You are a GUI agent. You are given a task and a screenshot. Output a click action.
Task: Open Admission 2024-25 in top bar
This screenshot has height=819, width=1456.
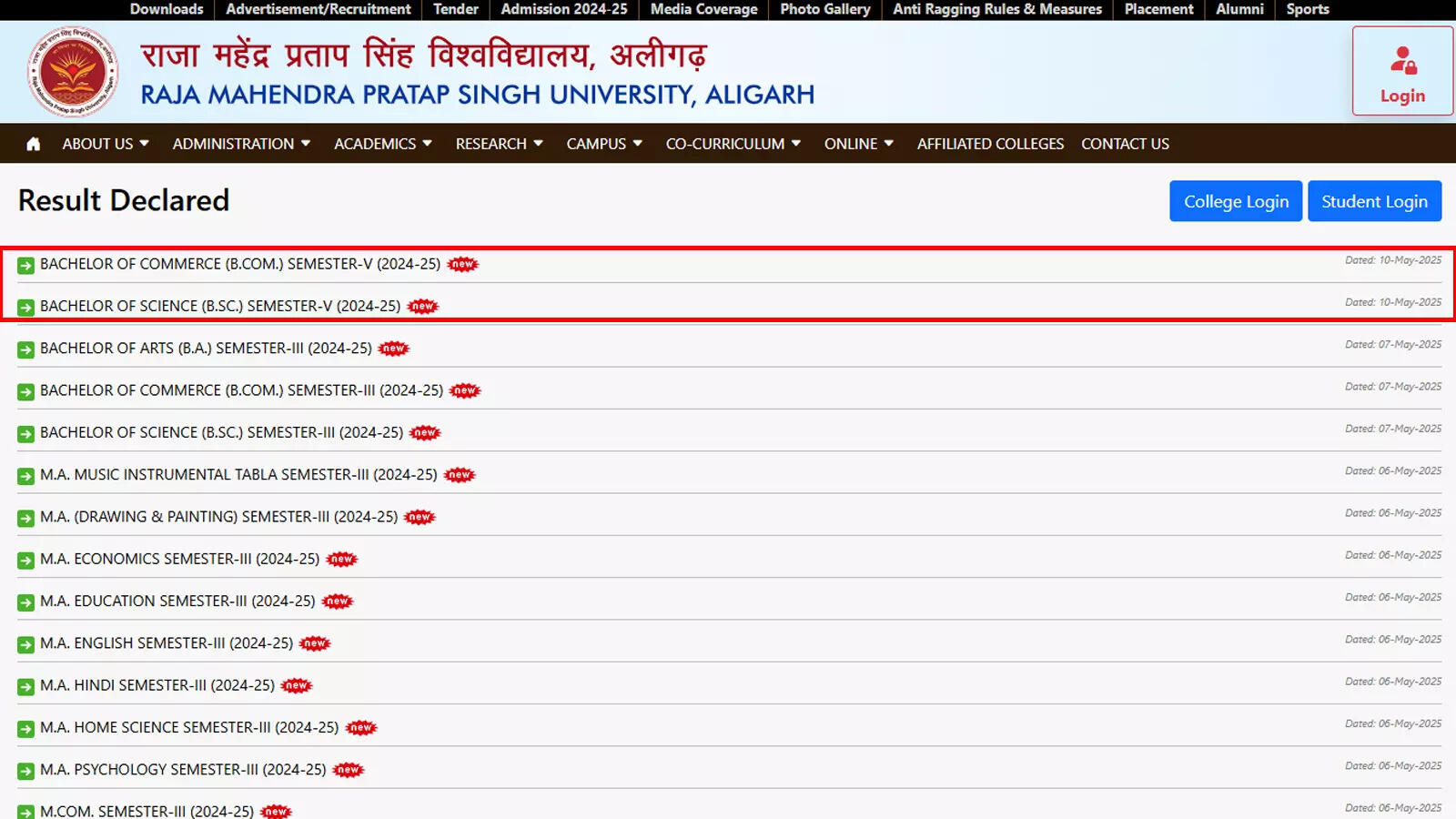point(564,9)
